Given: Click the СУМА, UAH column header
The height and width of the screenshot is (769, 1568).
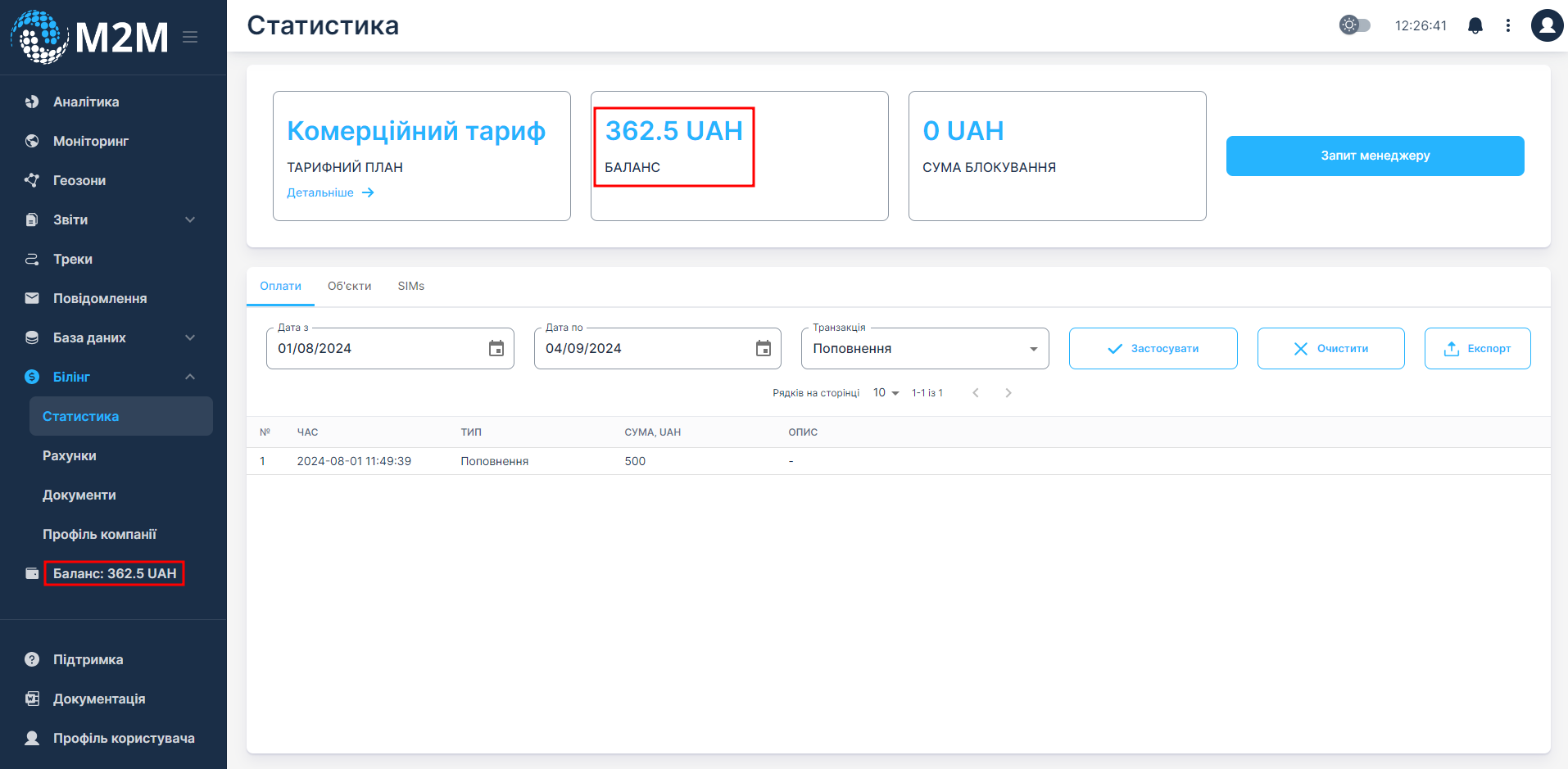Looking at the screenshot, I should 652,432.
